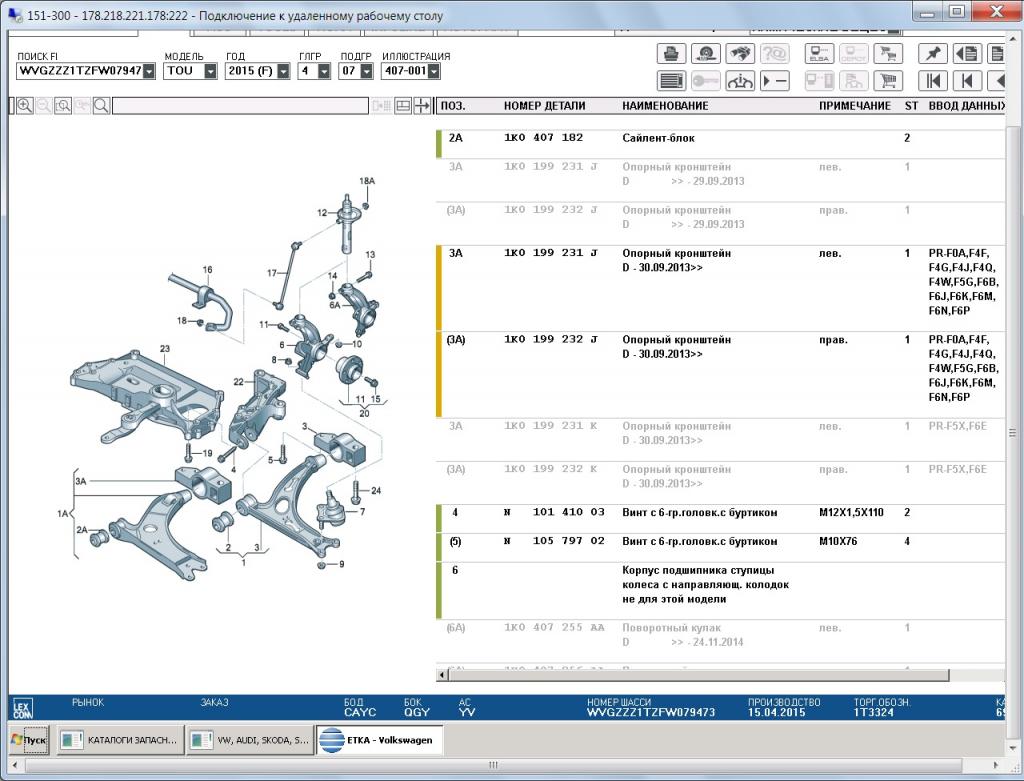The image size is (1024, 781).
Task: Click the zoom-to-fit magnifier icon
Action: [63, 106]
